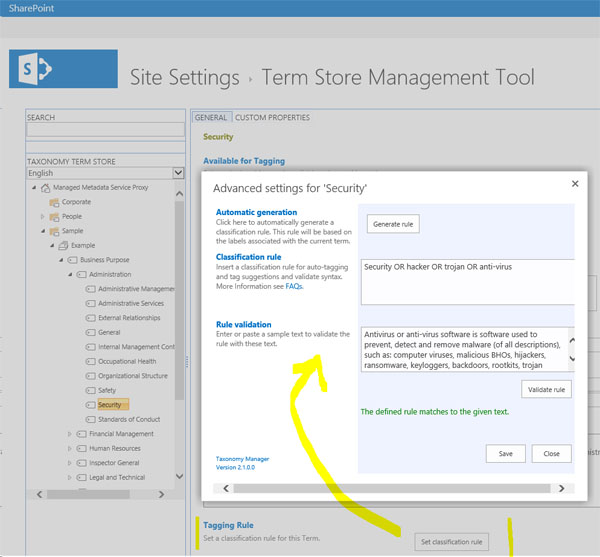The height and width of the screenshot is (557, 600).
Task: Click the Sample group folder icon
Action: pos(54,231)
